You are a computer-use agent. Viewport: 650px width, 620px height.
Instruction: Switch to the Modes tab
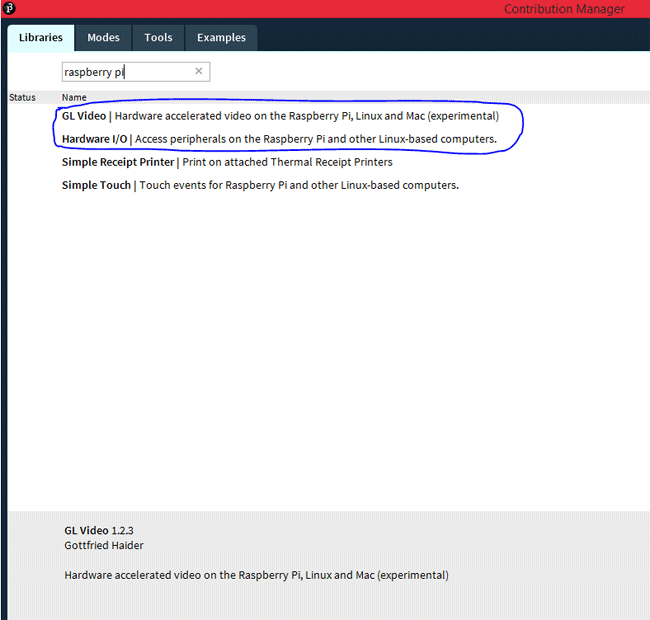click(103, 38)
